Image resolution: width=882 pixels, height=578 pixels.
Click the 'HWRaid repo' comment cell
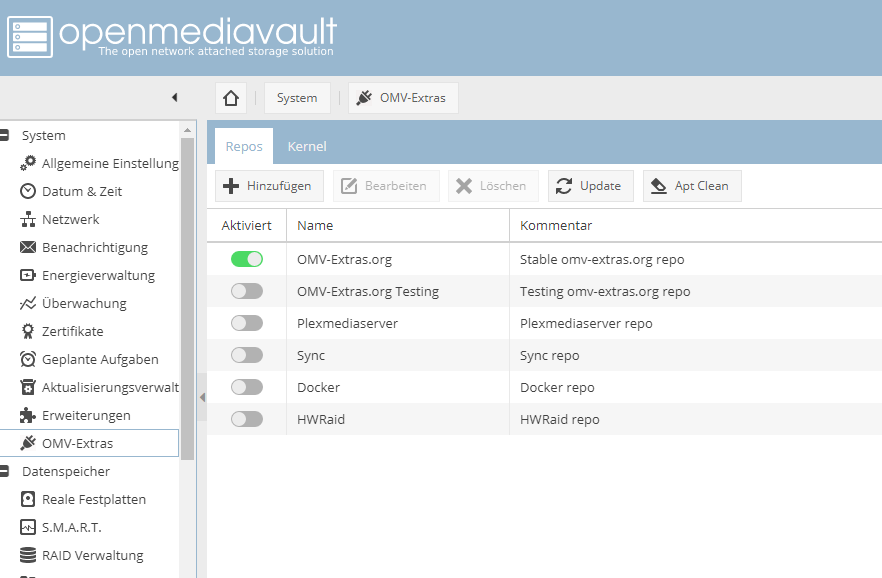click(696, 419)
